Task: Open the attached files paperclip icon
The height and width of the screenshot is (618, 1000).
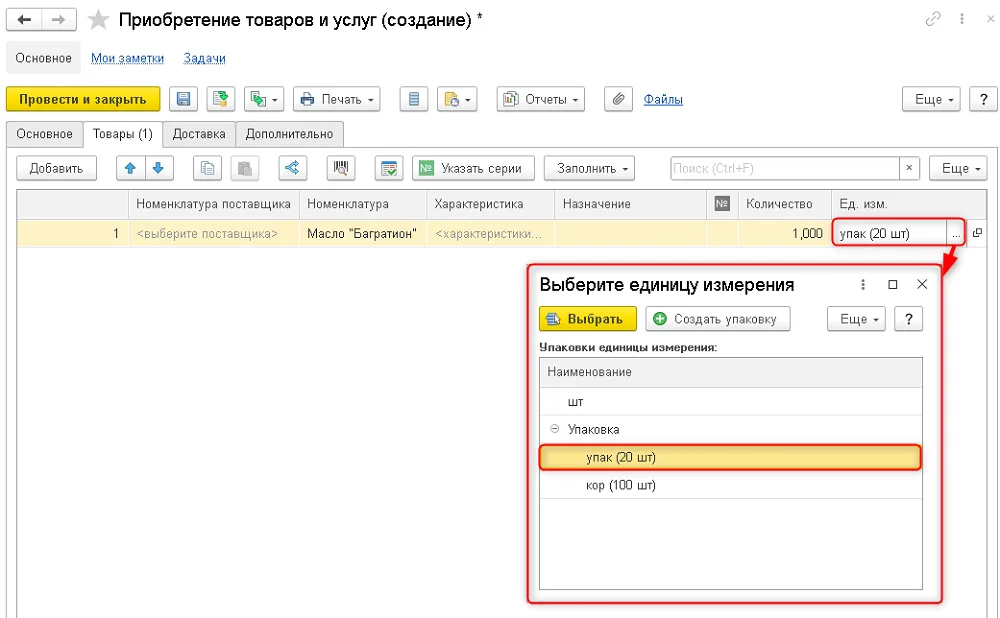Action: (x=618, y=99)
